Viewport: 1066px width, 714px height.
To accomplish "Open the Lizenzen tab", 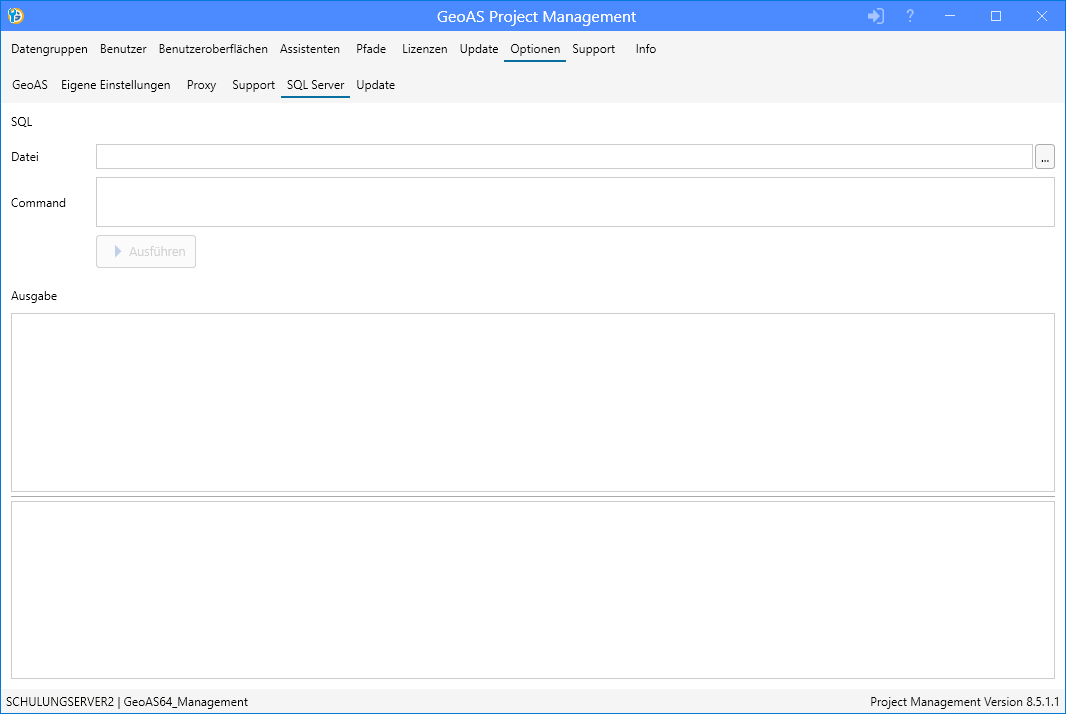I will click(x=425, y=49).
